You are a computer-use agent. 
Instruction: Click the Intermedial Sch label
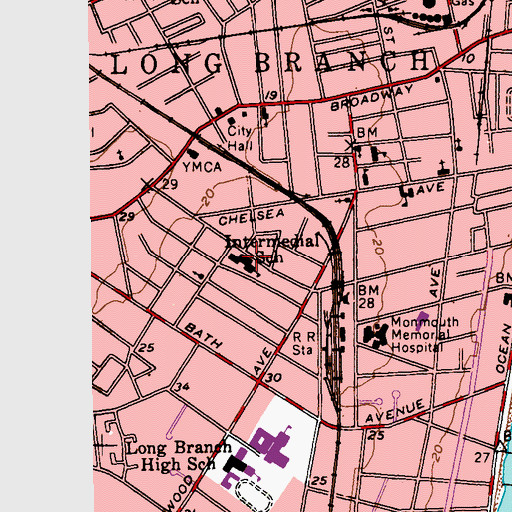click(x=272, y=248)
